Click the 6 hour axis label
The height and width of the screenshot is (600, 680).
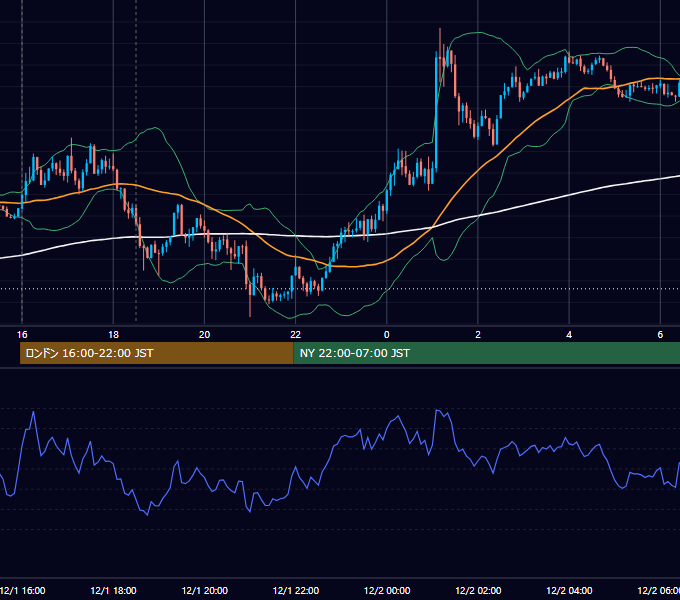(660, 335)
